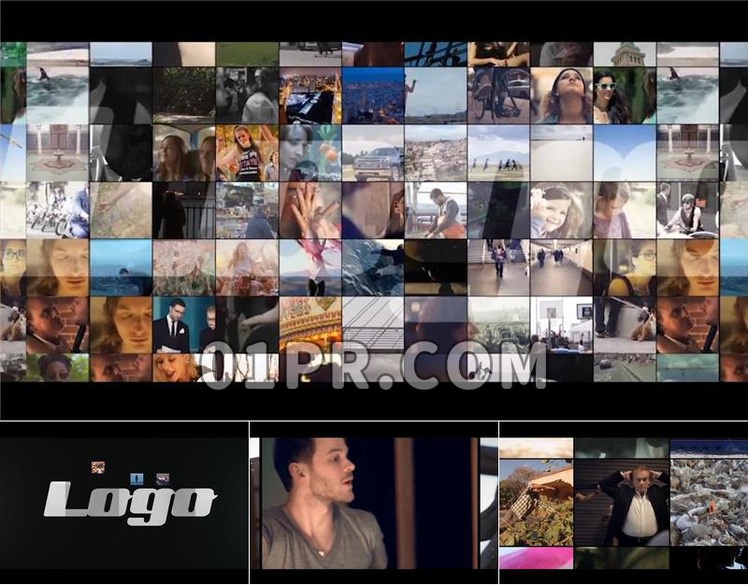Screen dimensions: 748x585
Task: Click the woman wearing white sunglasses tile
Action: click(624, 95)
